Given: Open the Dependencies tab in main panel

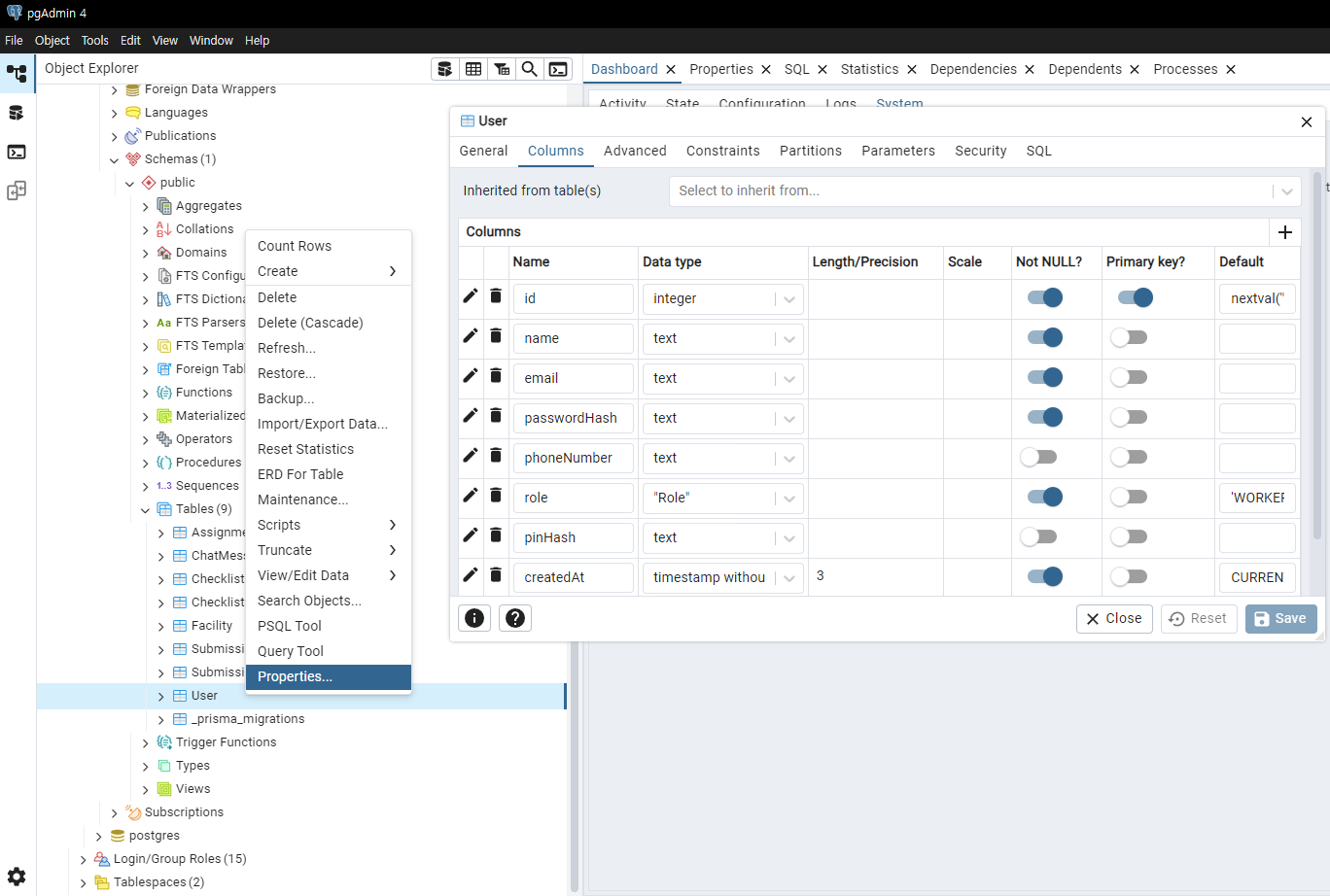Looking at the screenshot, I should pos(973,69).
